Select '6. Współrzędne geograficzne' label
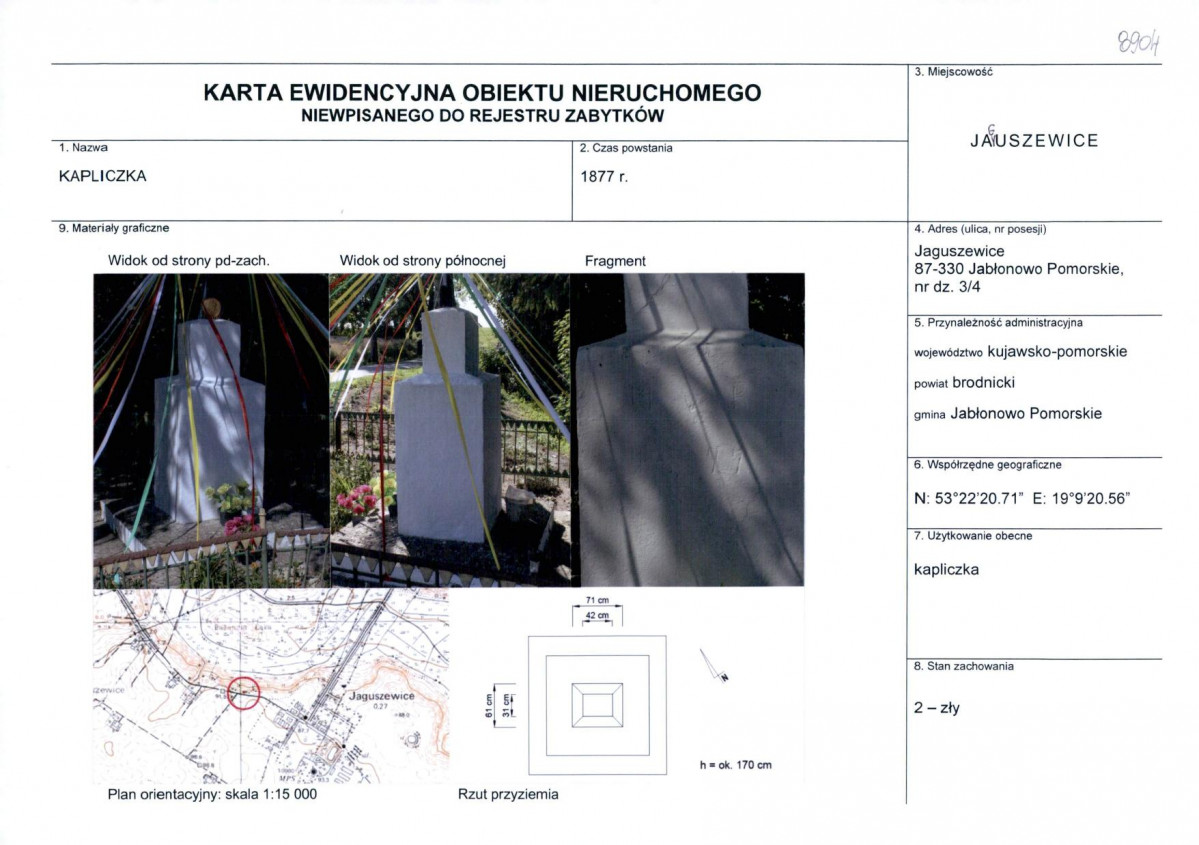The width and height of the screenshot is (1199, 845). point(988,464)
